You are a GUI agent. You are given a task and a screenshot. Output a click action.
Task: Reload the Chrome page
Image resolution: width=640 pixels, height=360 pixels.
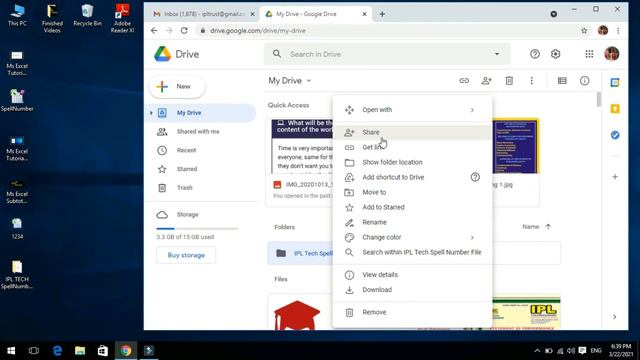click(184, 31)
